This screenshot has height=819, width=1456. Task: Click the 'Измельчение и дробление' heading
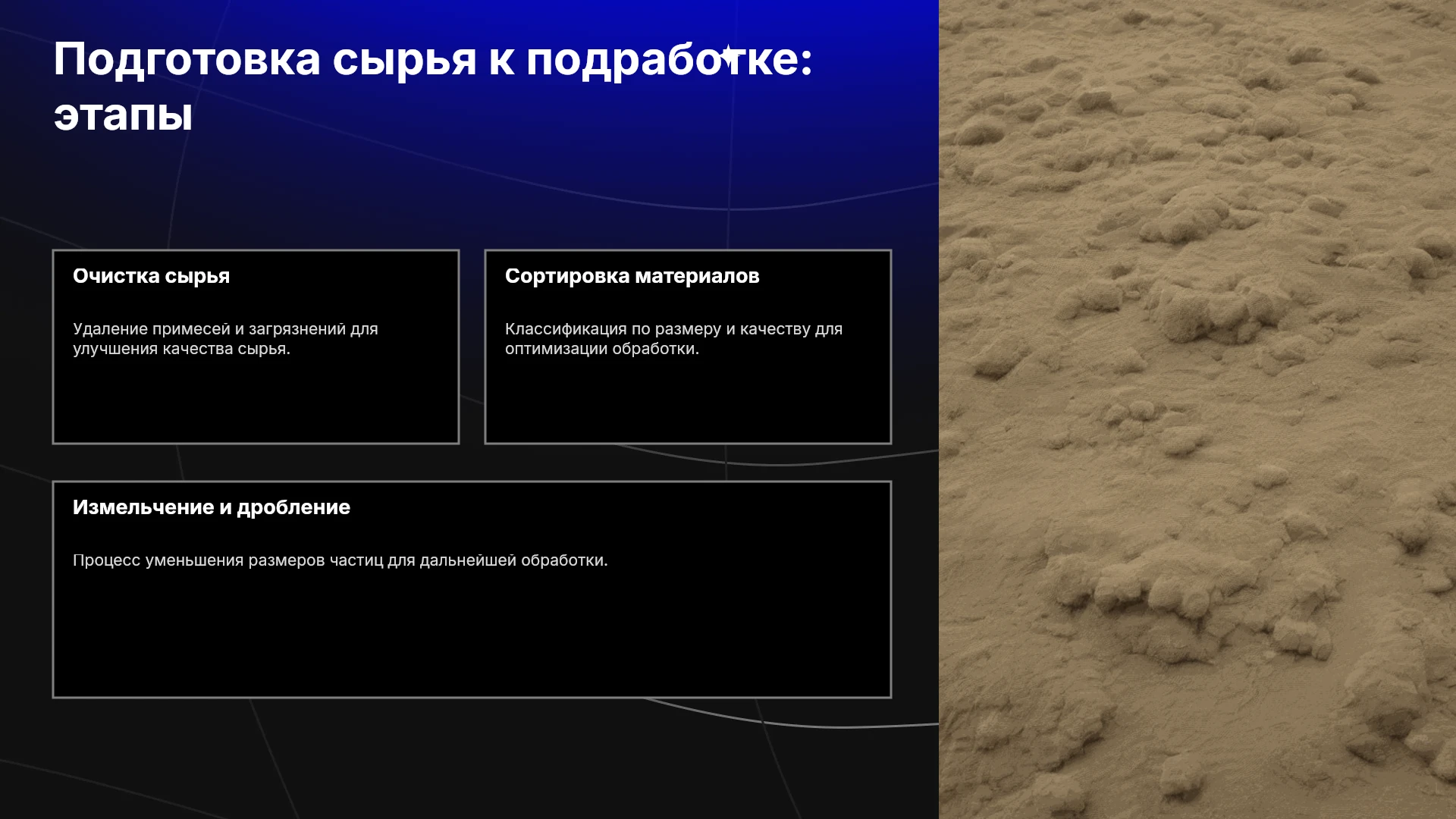click(212, 507)
